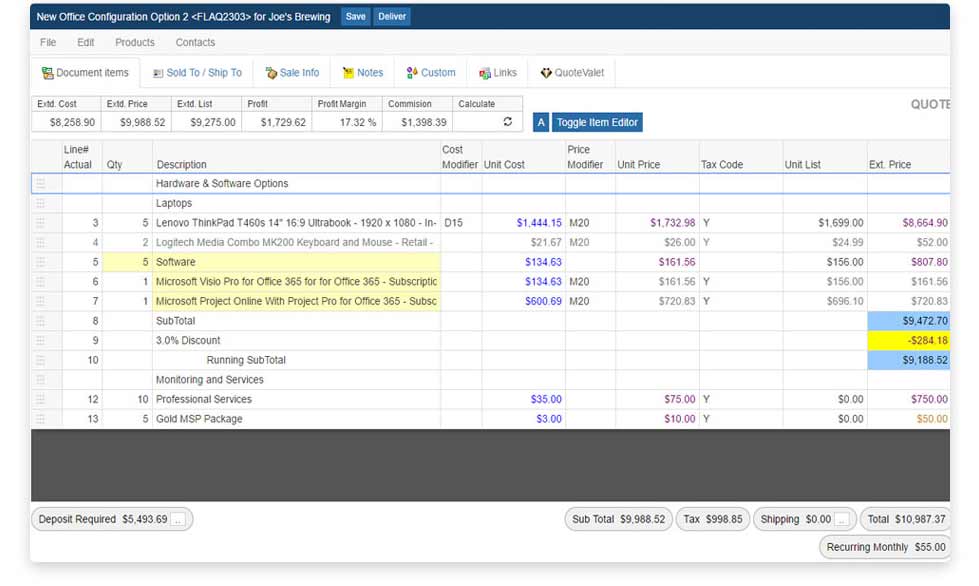
Task: Select the Microsoft Project Online description cell
Action: click(x=297, y=301)
